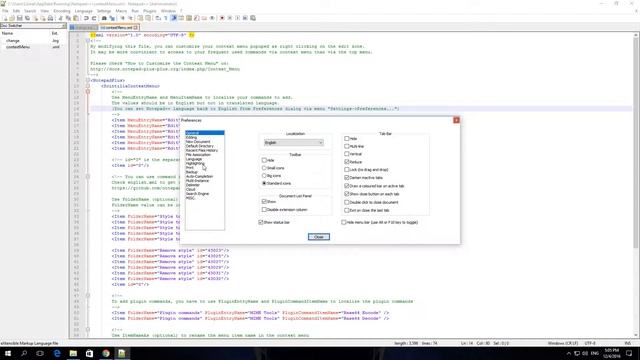Screen dimensions: 640x360
Task: Click the New file toolbar icon
Action: coord(5,18)
